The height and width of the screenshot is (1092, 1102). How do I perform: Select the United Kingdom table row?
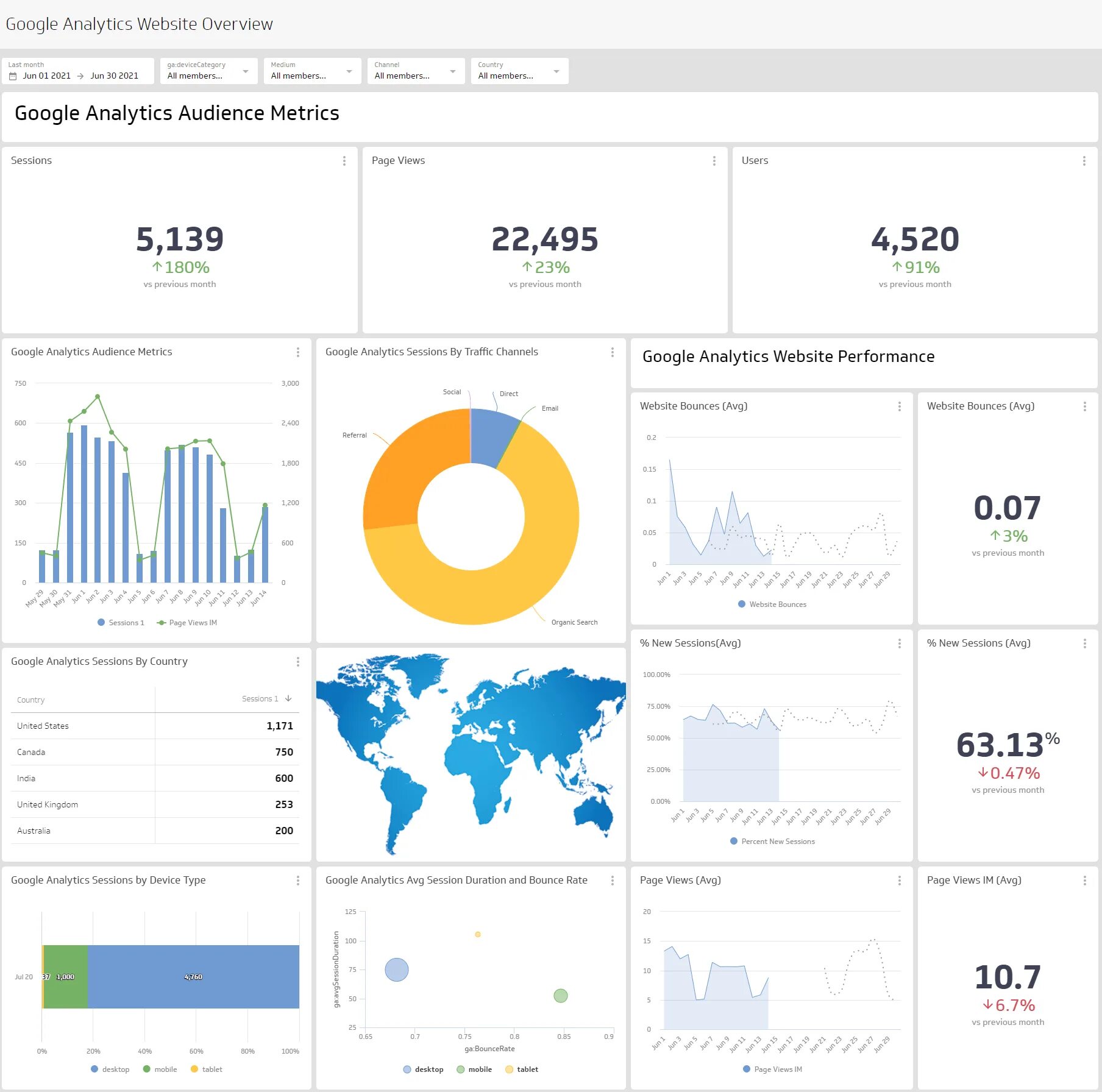155,804
